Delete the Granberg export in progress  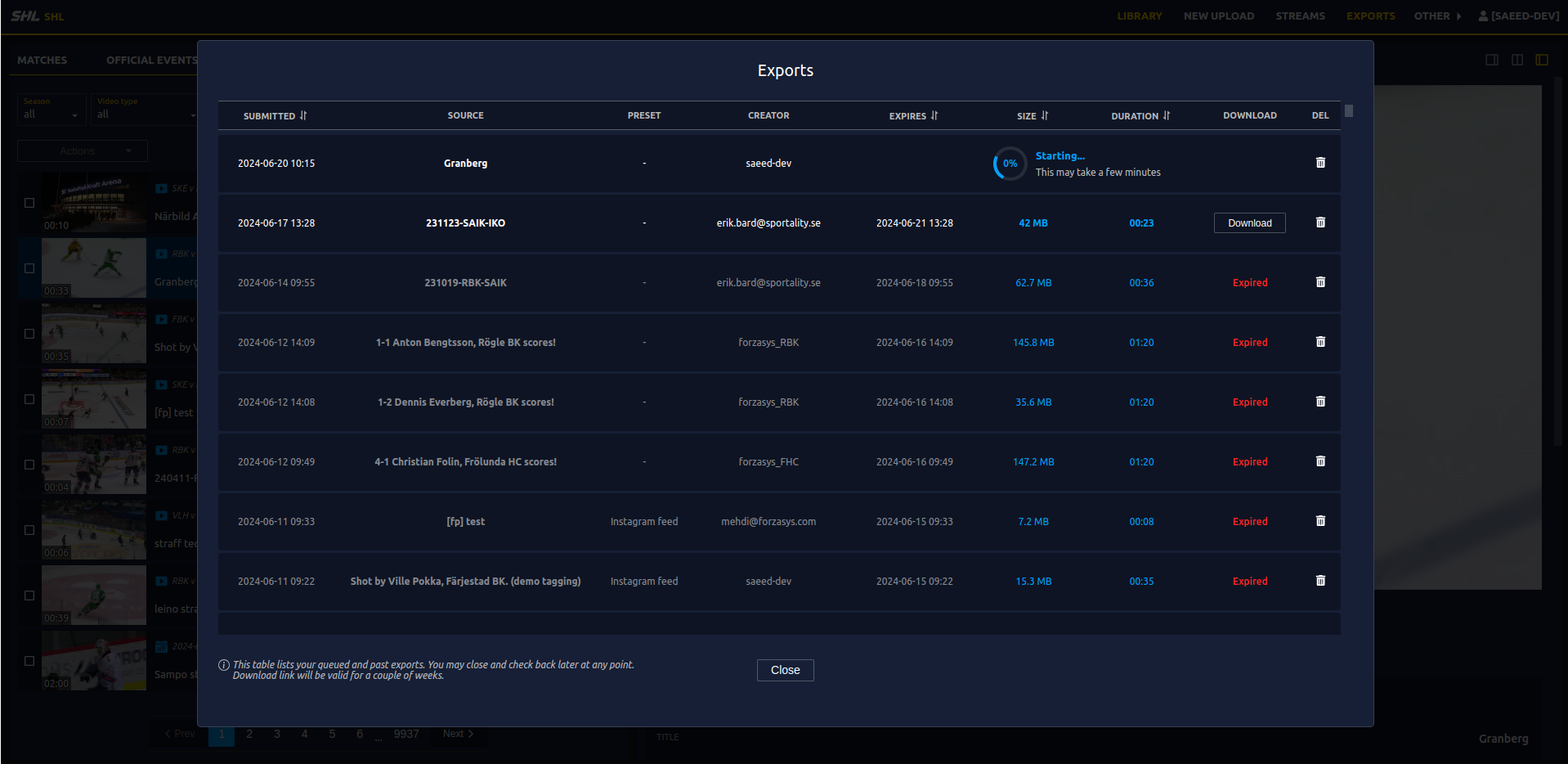(1320, 163)
